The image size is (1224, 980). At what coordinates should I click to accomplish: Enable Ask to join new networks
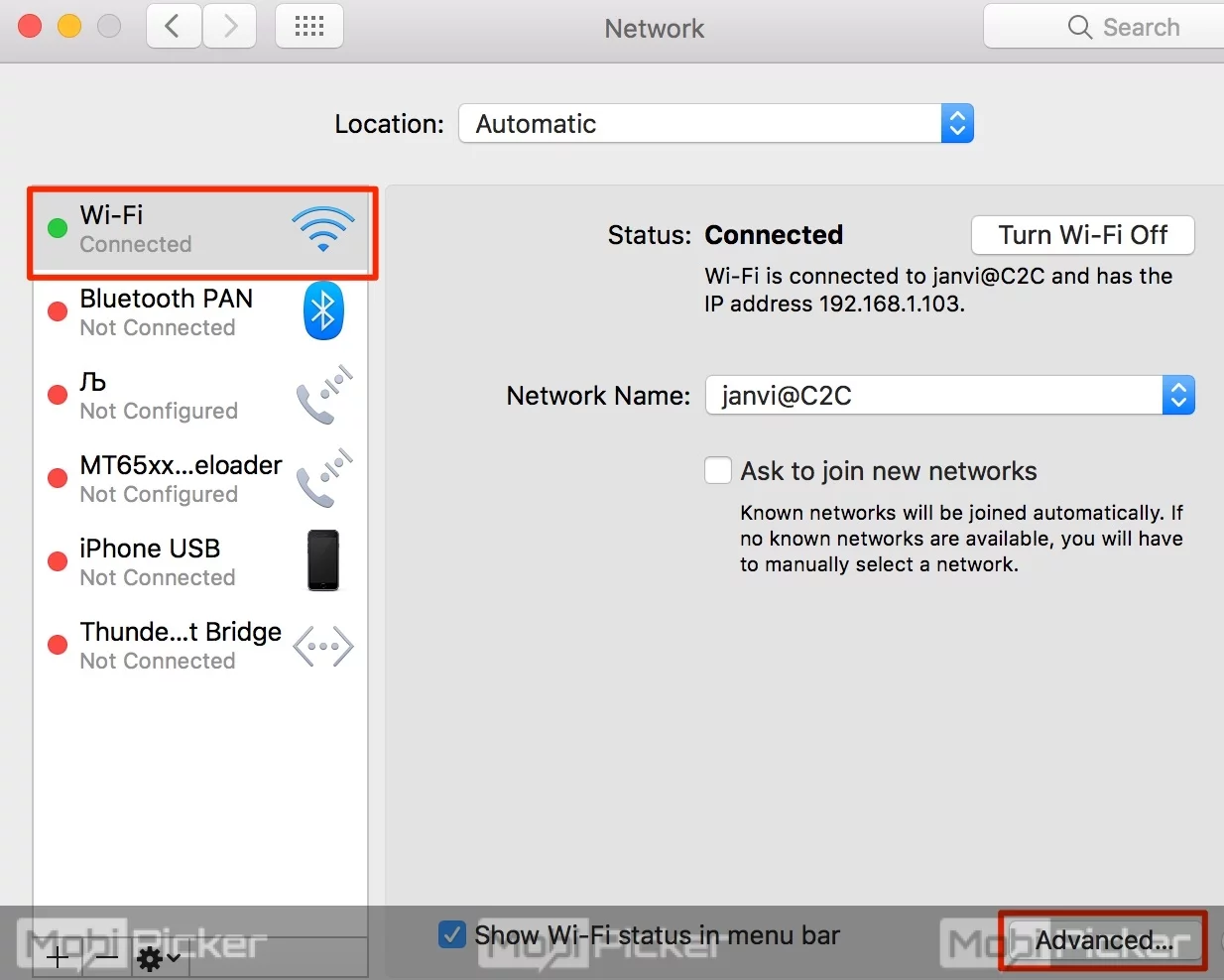point(718,470)
